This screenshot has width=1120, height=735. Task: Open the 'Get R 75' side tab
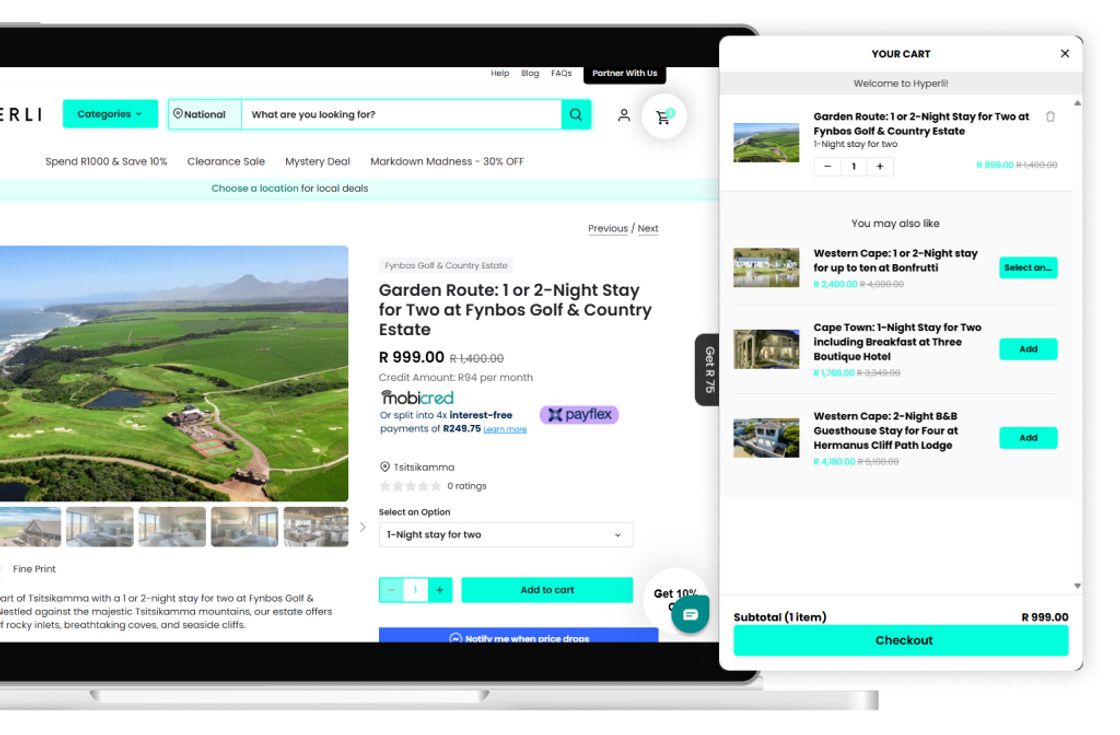click(x=708, y=370)
